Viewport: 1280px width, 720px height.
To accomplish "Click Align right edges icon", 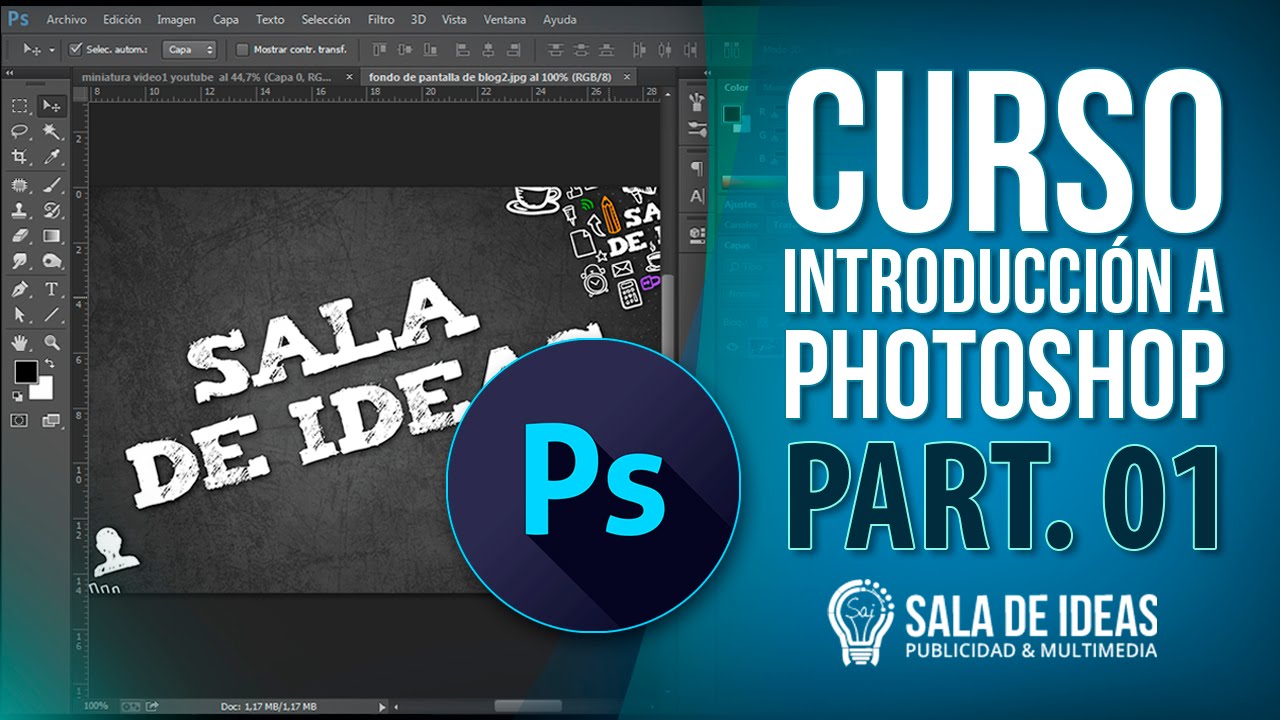I will tap(516, 49).
